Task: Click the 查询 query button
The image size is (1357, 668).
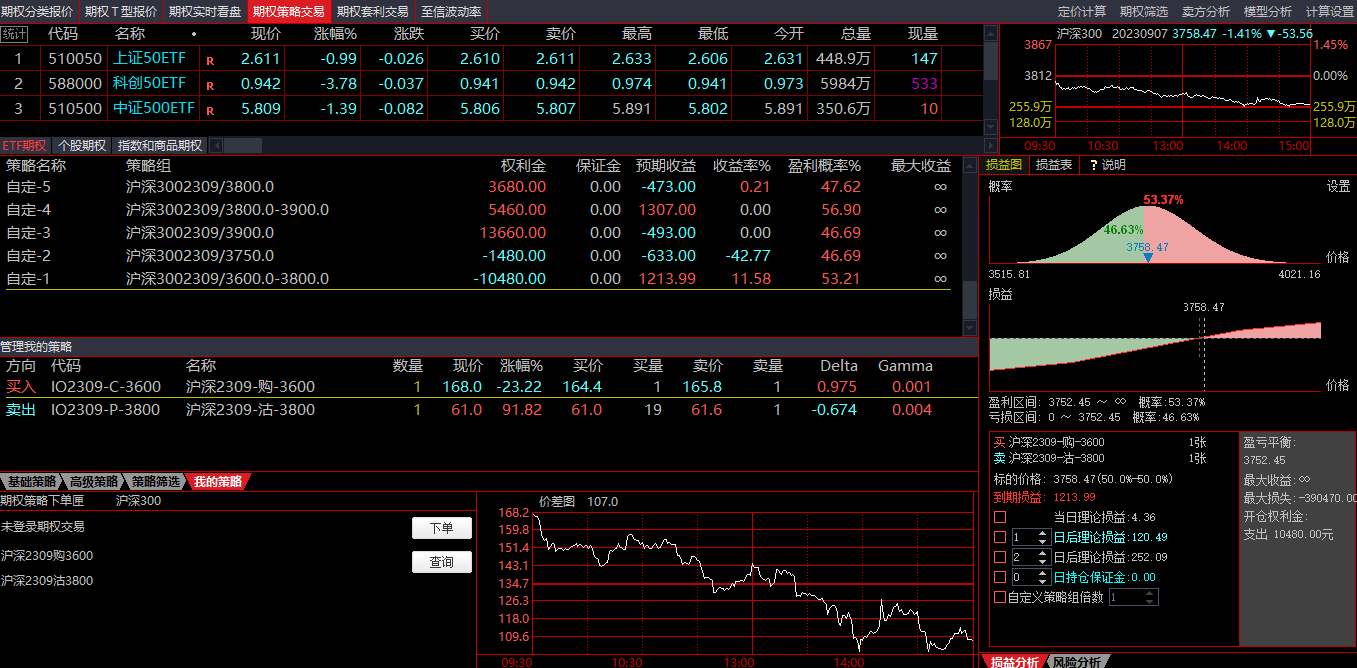Action: [x=441, y=562]
